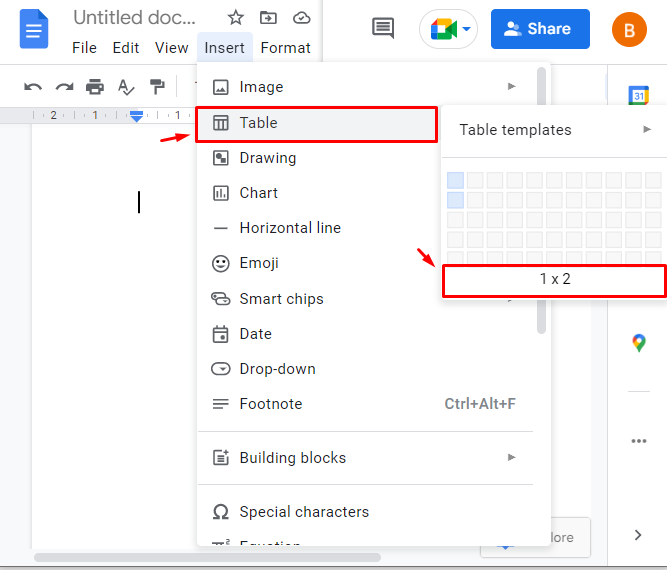Click the horizontal document scrollbar
The image size is (667, 570).
coord(207,557)
